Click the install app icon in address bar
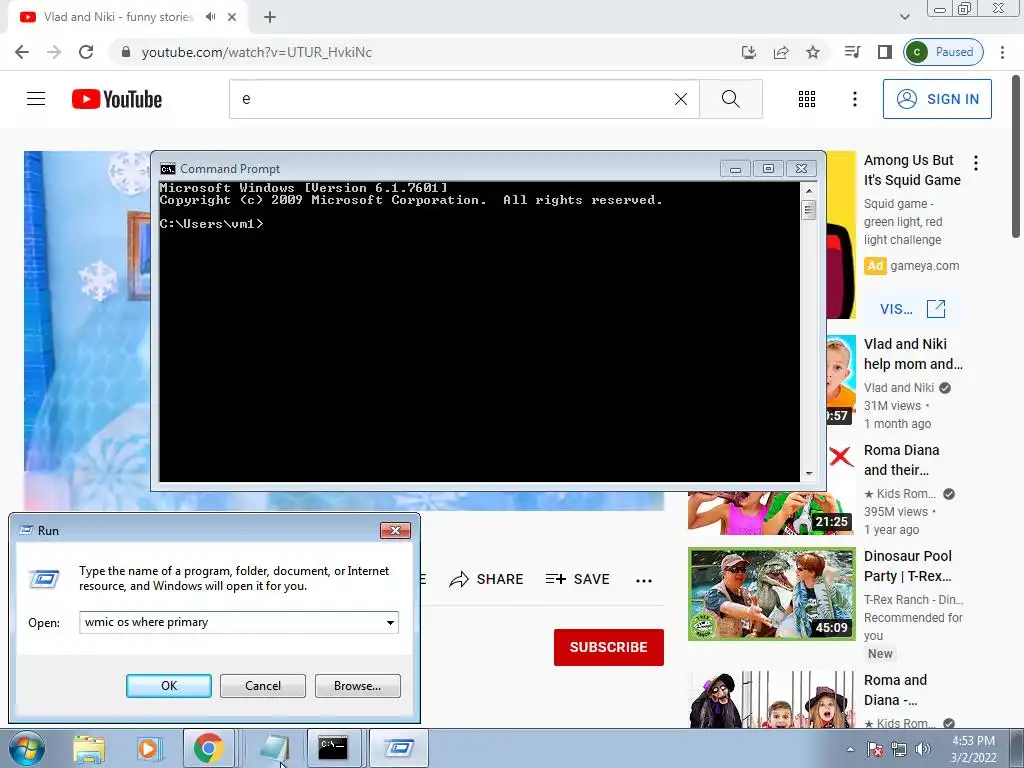 pyautogui.click(x=748, y=52)
